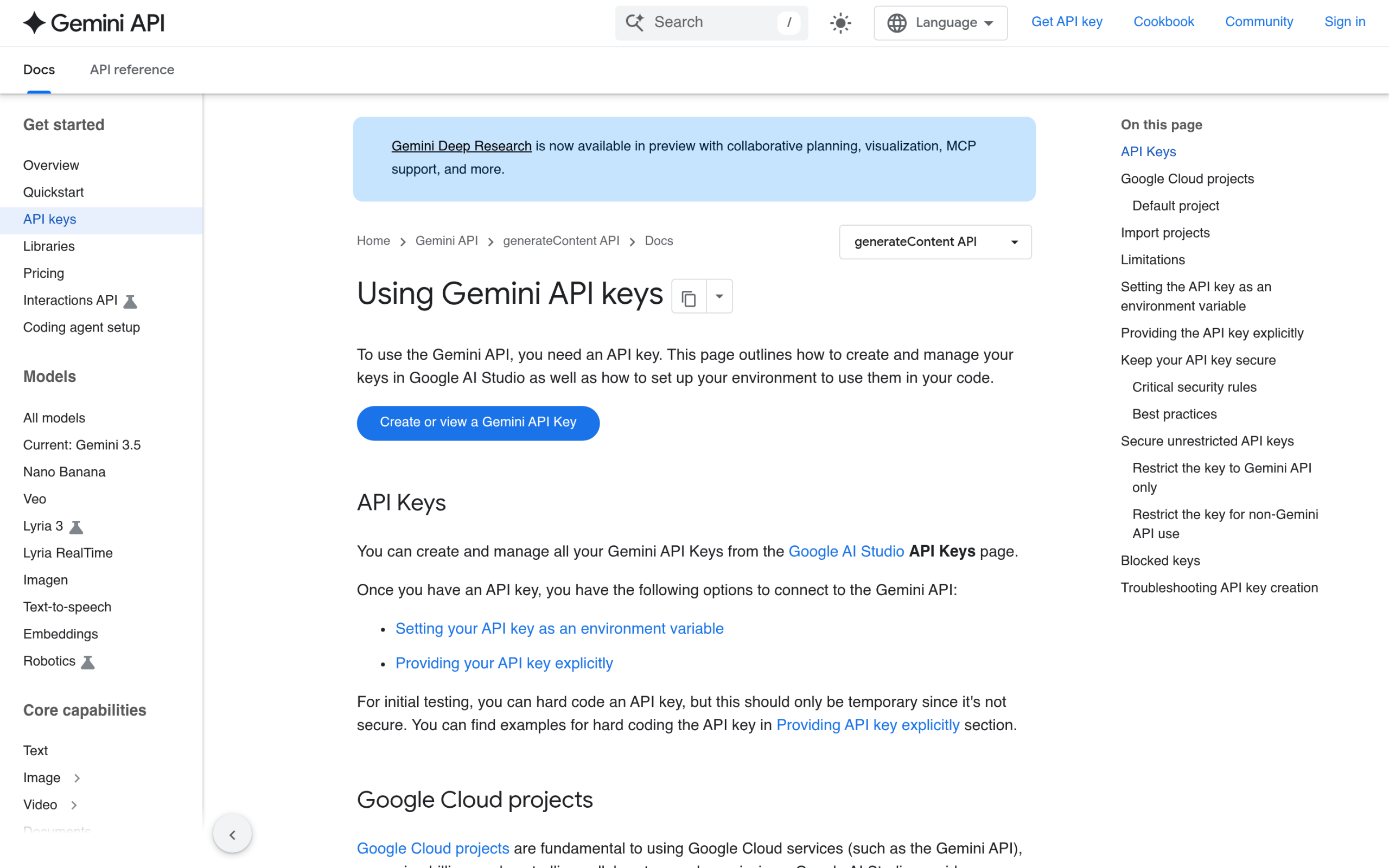
Task: Open All models in the sidebar
Action: [x=54, y=418]
